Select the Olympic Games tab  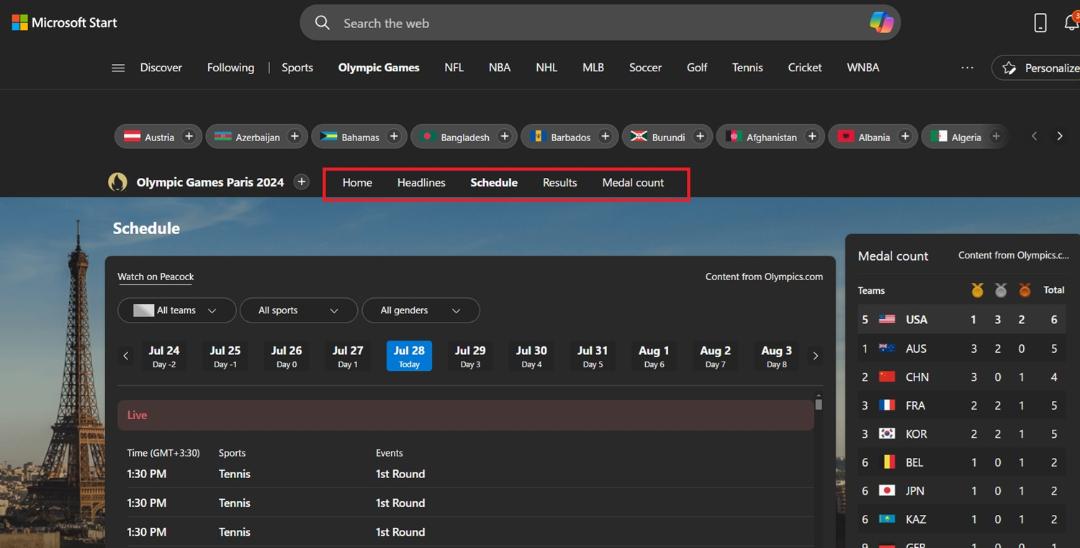379,67
